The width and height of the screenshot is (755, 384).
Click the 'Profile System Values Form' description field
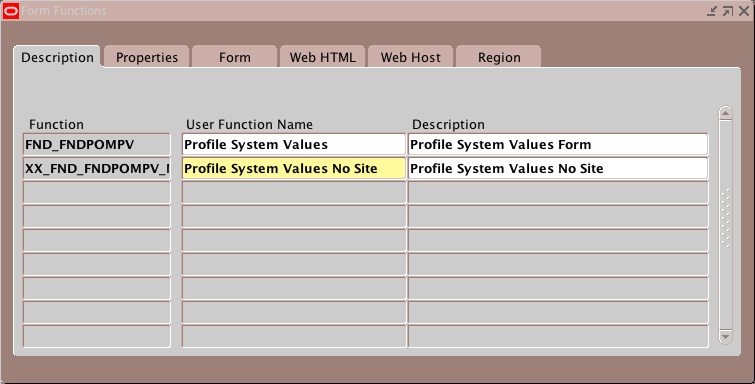558,145
